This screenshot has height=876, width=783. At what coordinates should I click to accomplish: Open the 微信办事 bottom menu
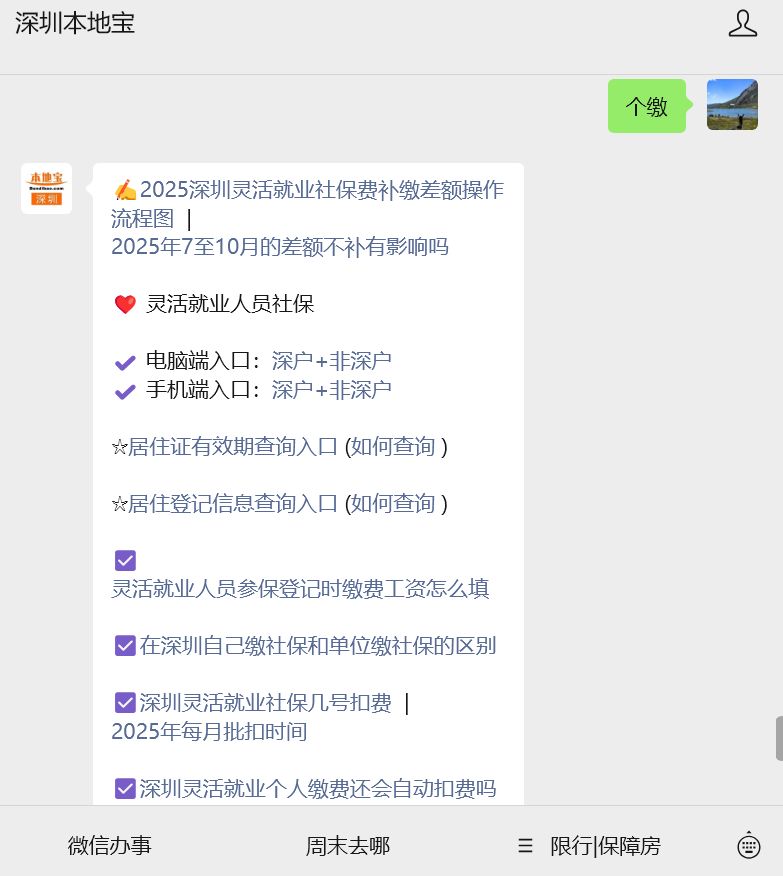[110, 846]
